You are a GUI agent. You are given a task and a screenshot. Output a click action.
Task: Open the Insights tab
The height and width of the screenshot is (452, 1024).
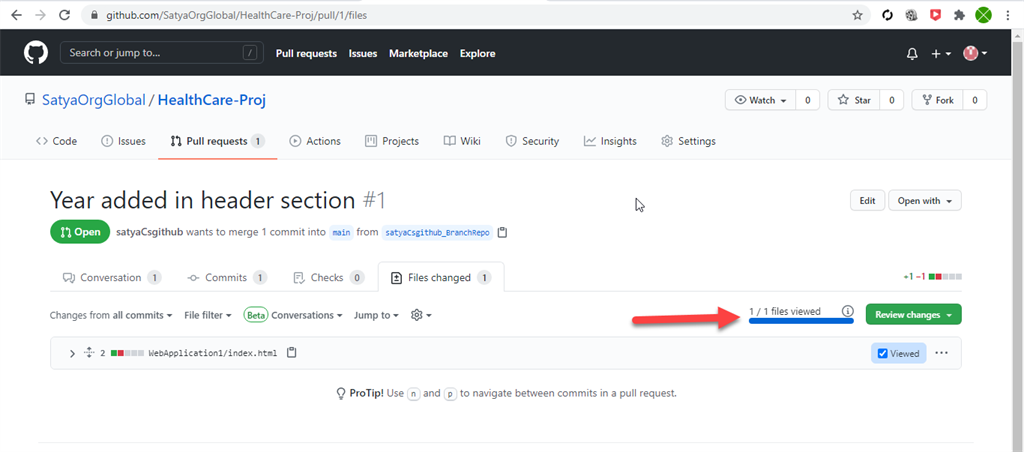point(610,140)
